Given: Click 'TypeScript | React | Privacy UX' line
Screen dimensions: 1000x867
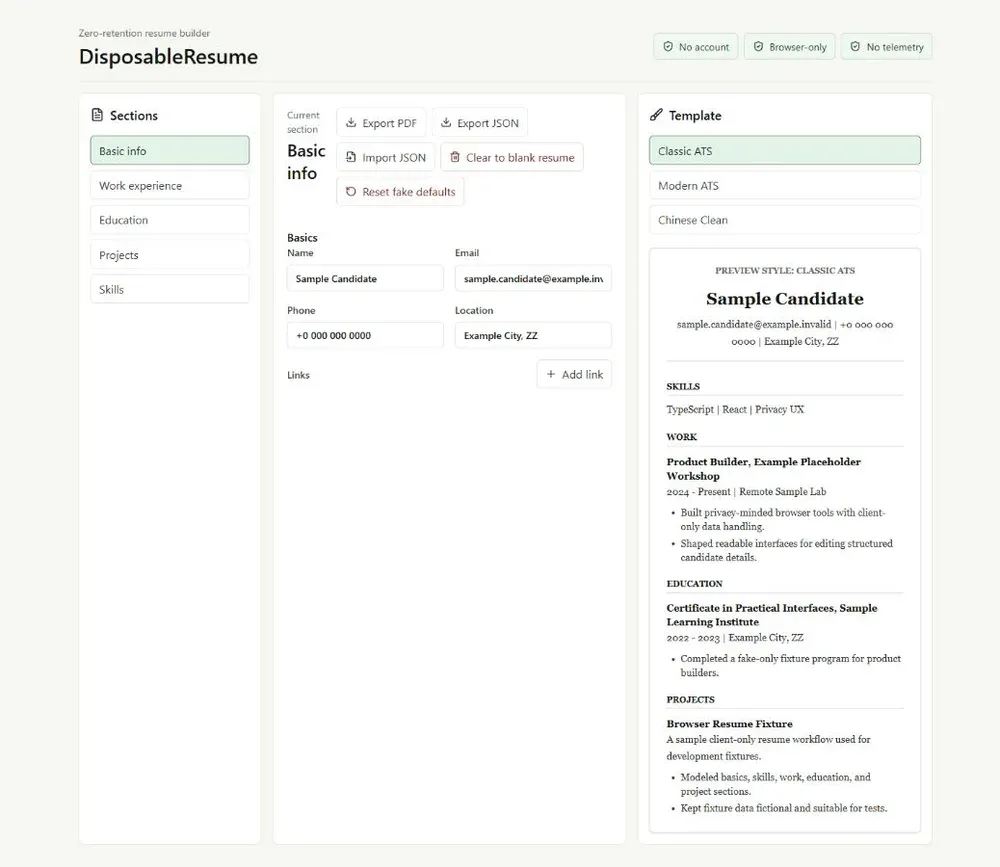Looking at the screenshot, I should [x=735, y=410].
